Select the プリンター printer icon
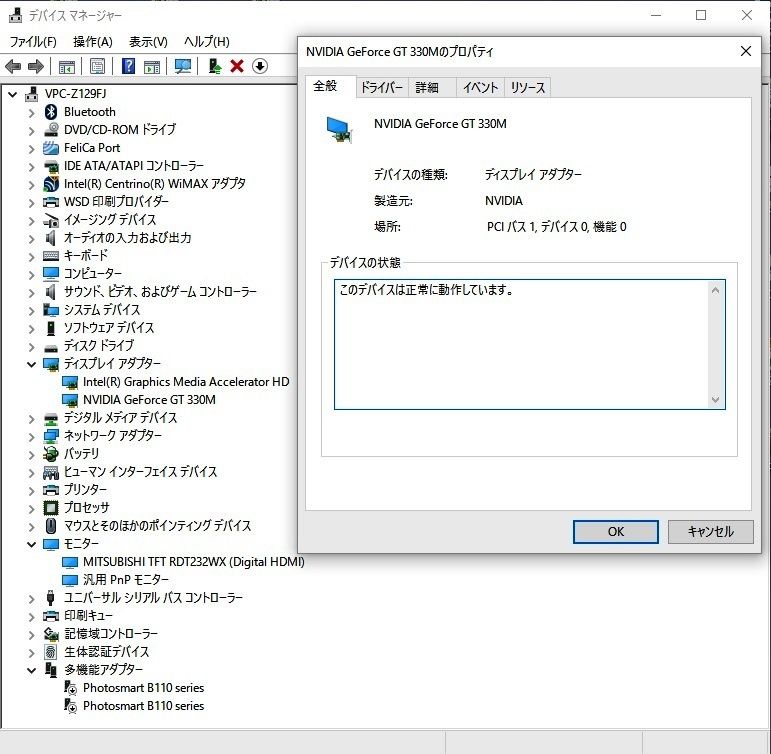Image resolution: width=771 pixels, height=754 pixels. [x=51, y=490]
